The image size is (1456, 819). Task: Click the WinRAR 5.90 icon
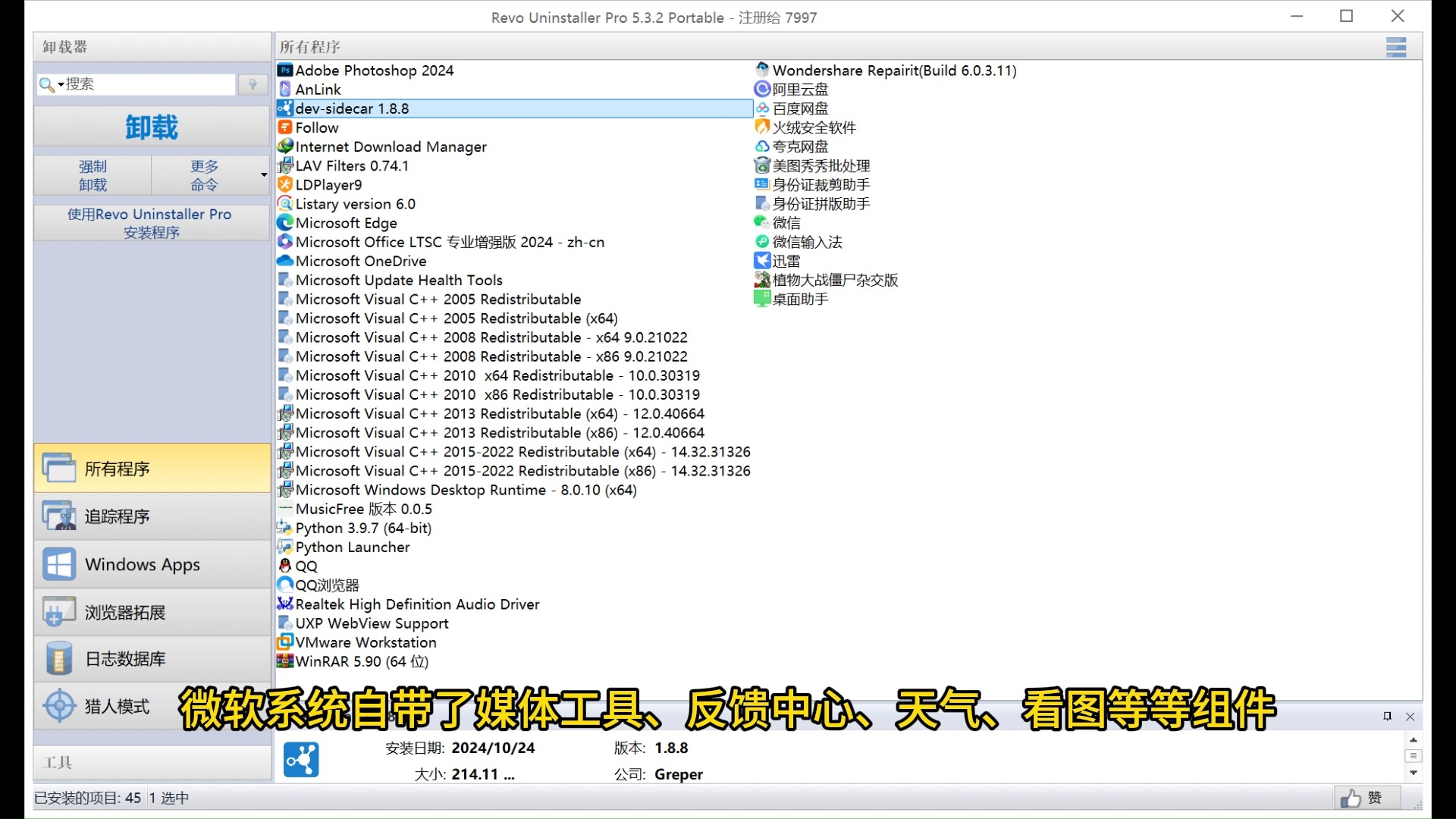pos(285,661)
